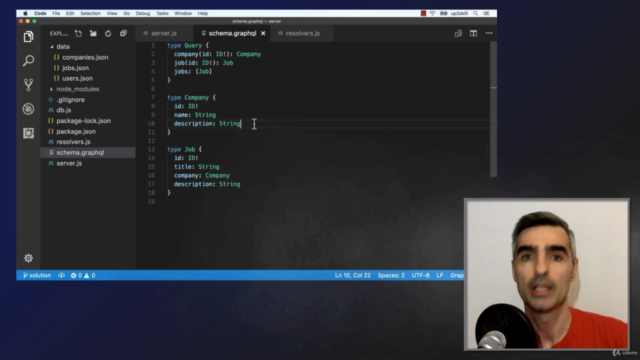Switch to the schema.graphql editor tab

[x=232, y=33]
